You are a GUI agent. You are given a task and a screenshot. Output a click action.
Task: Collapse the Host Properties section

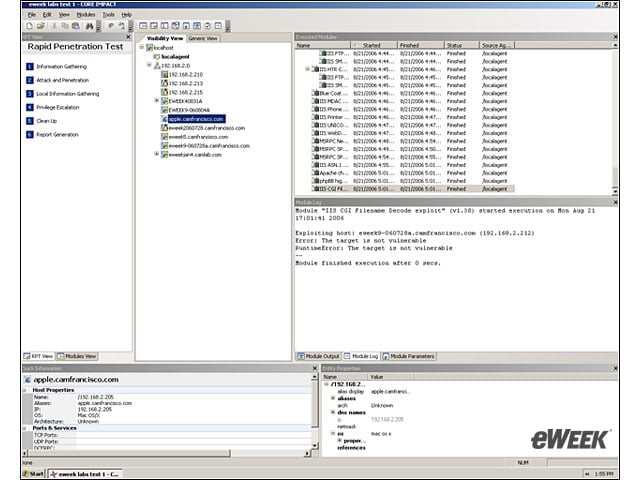click(25, 391)
